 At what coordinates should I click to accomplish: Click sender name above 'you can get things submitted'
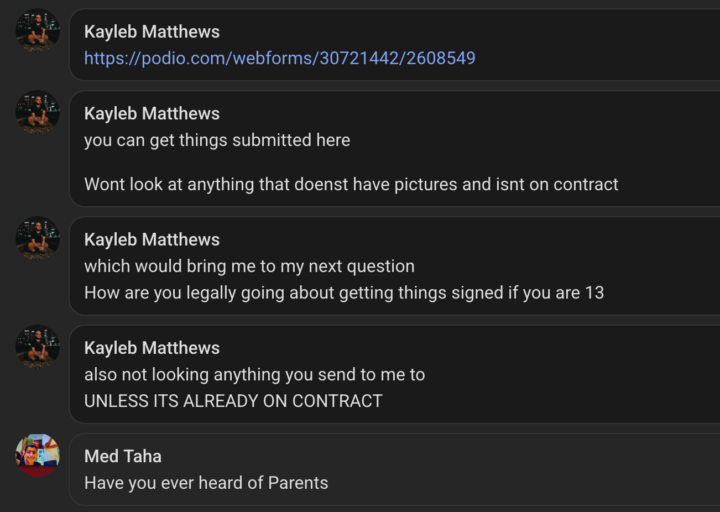click(x=152, y=113)
